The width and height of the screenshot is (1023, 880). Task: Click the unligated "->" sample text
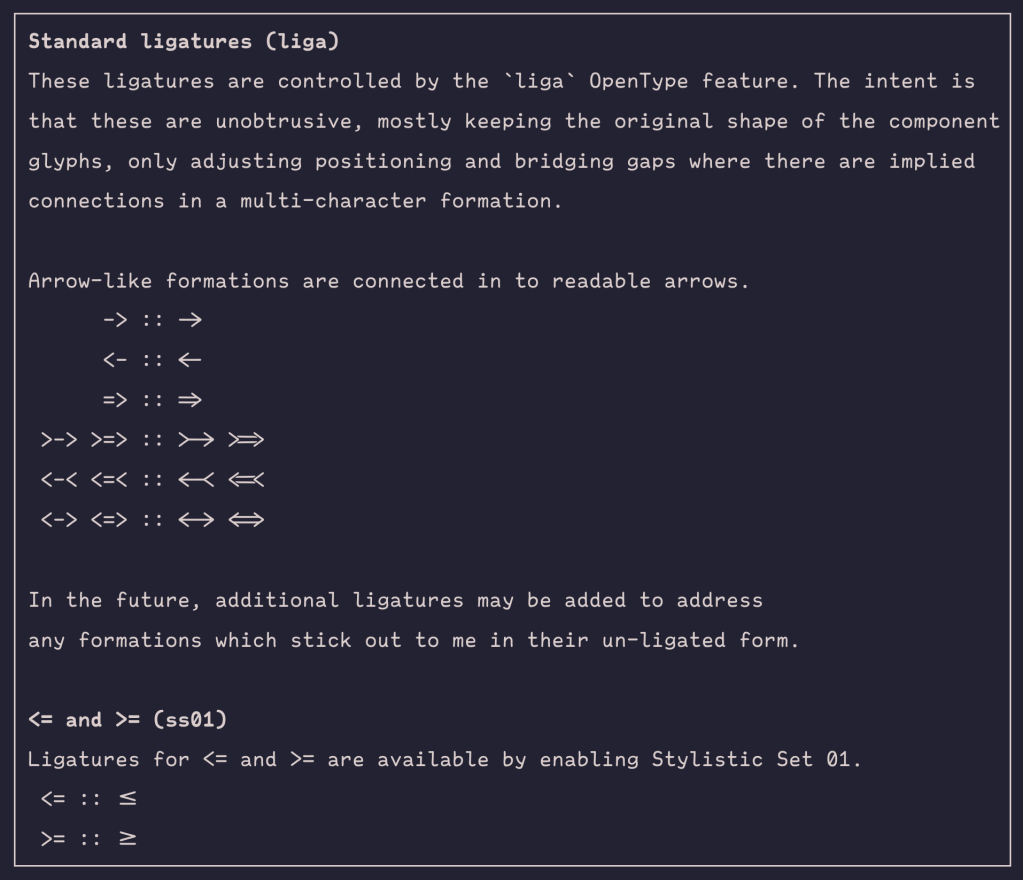[x=115, y=320]
